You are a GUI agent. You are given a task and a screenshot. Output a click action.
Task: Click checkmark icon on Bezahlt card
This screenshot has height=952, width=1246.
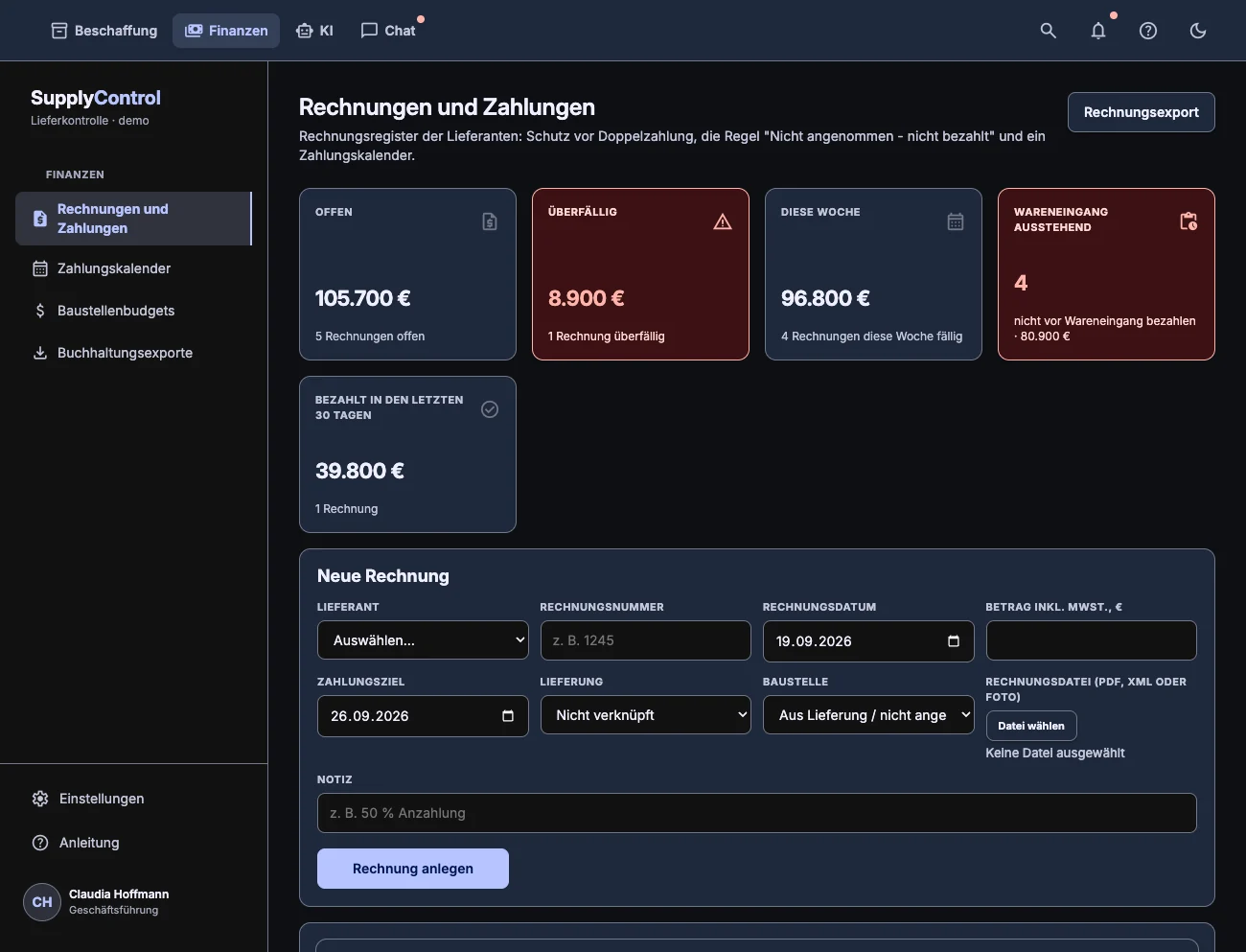pos(490,409)
